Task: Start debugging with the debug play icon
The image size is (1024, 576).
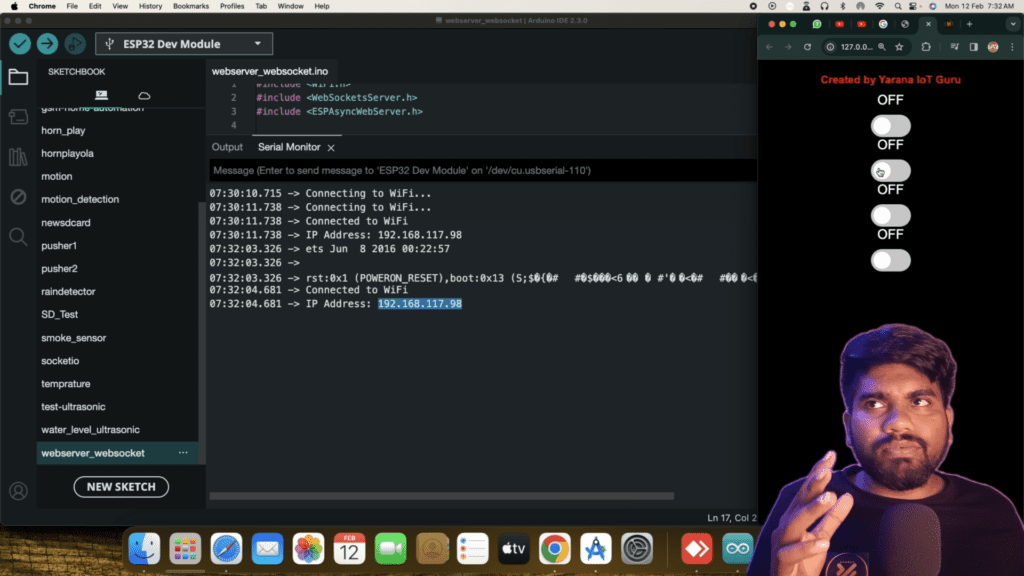Action: (75, 44)
